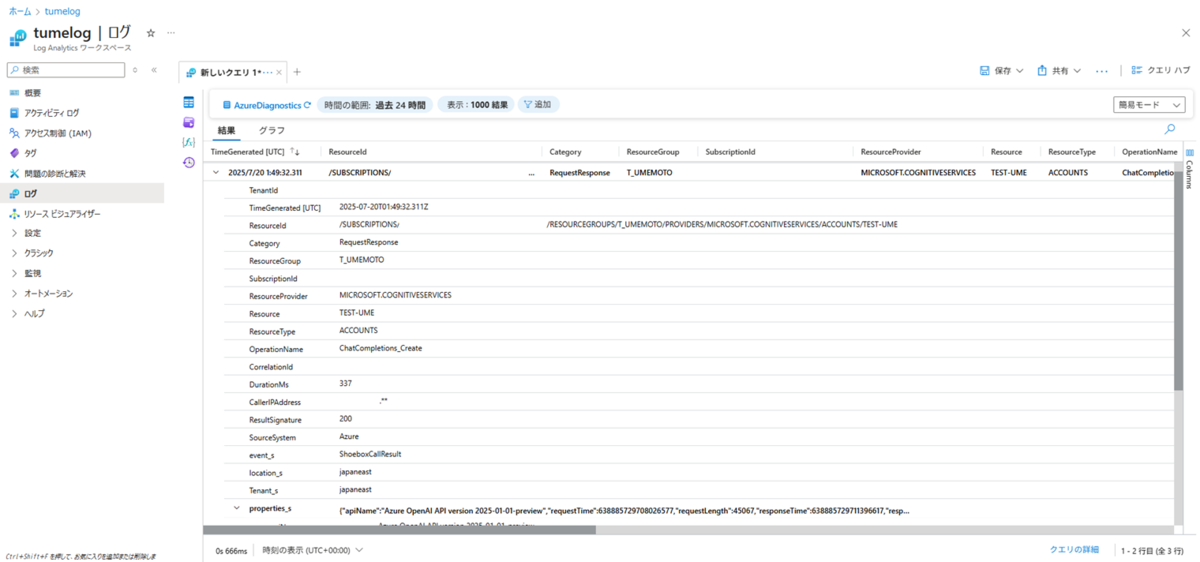Favorite the tumelog workspace with star icon
This screenshot has width=1200, height=562.
click(151, 33)
